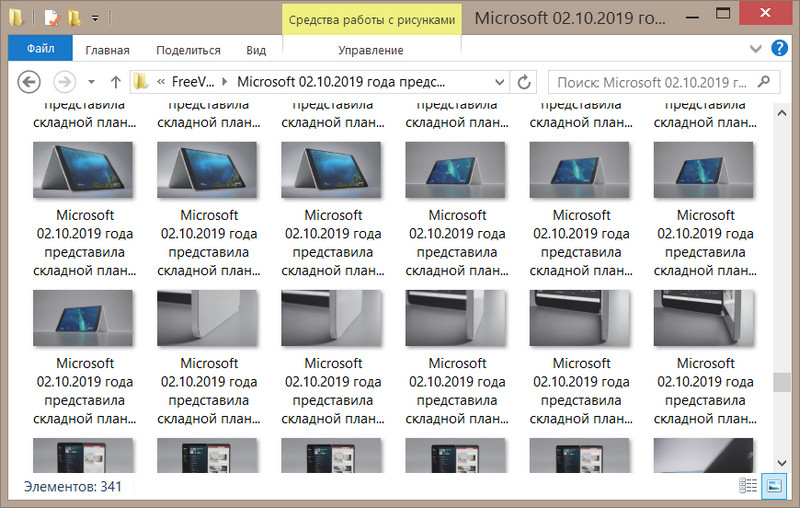Select the light gray closeup thumbnail in bottom row
Viewport: 800px width, 508px height.
[x=703, y=455]
